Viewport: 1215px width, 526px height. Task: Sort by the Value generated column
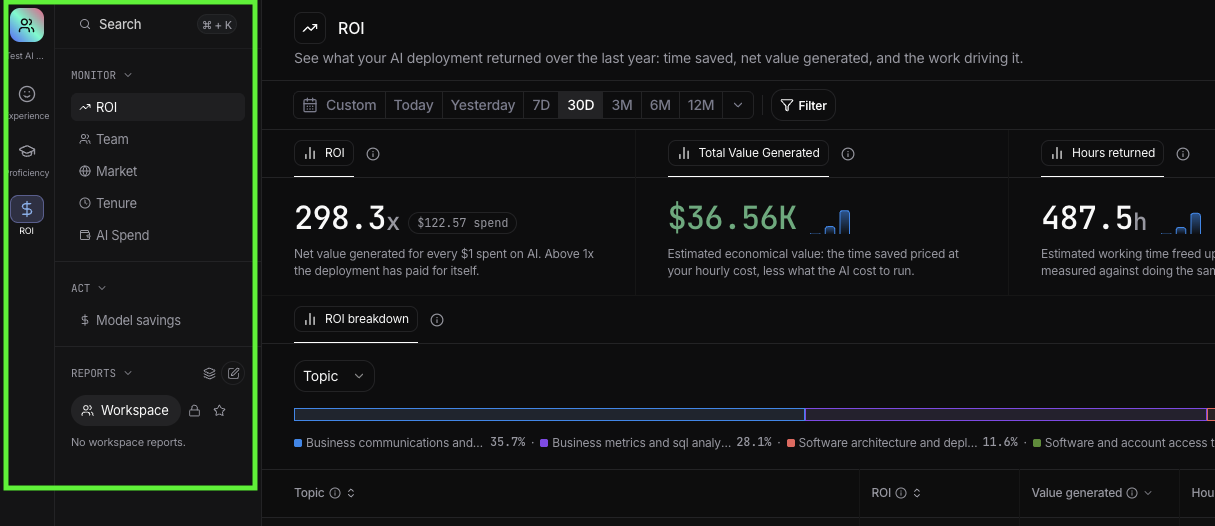[1147, 493]
